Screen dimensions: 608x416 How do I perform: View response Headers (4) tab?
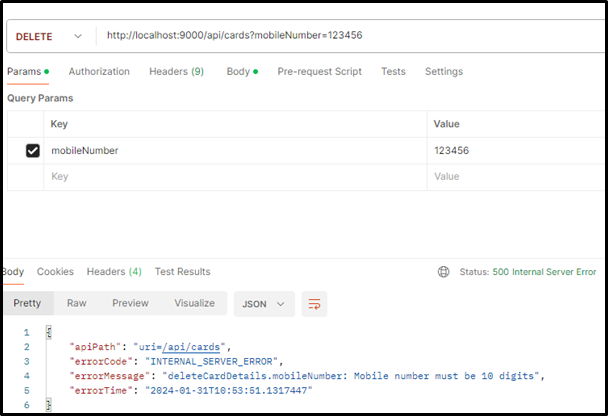click(113, 272)
